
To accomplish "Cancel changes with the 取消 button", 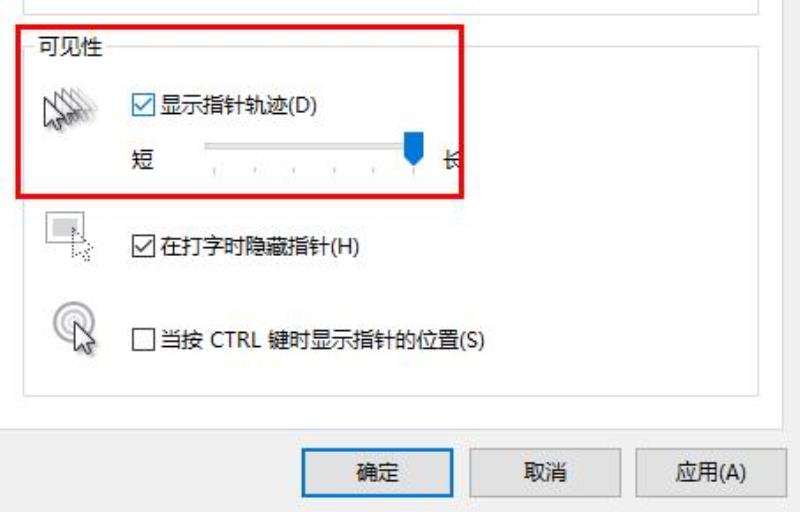I will [545, 473].
